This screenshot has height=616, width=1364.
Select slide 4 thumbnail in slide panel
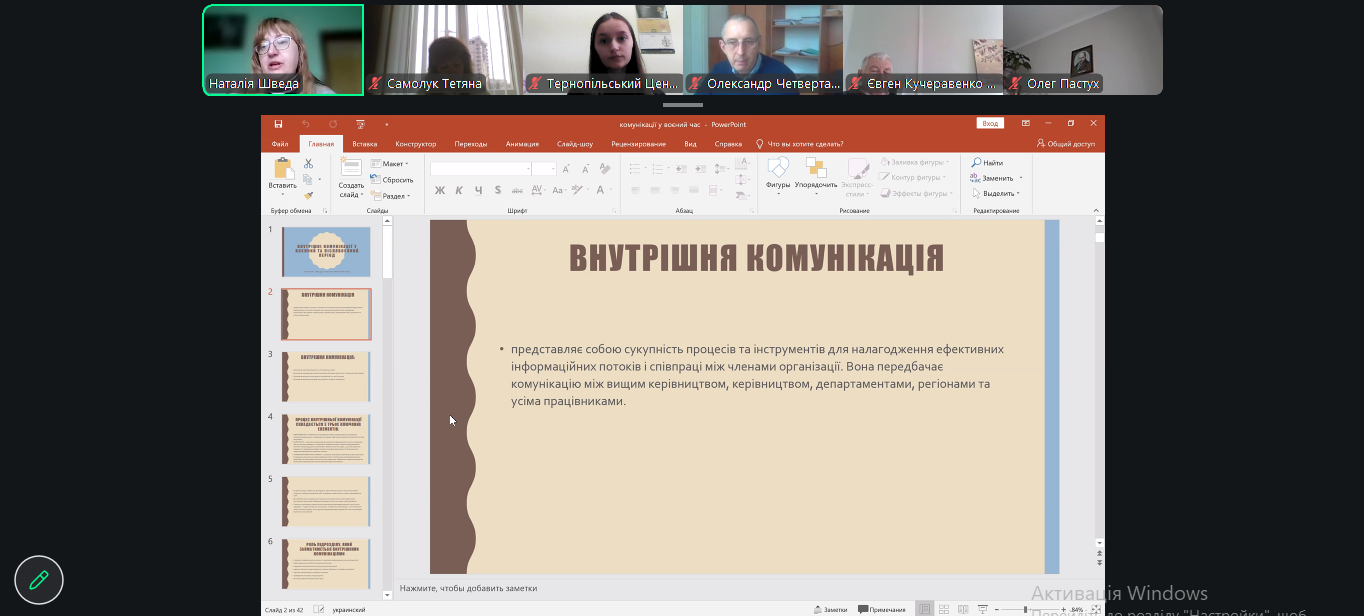326,439
